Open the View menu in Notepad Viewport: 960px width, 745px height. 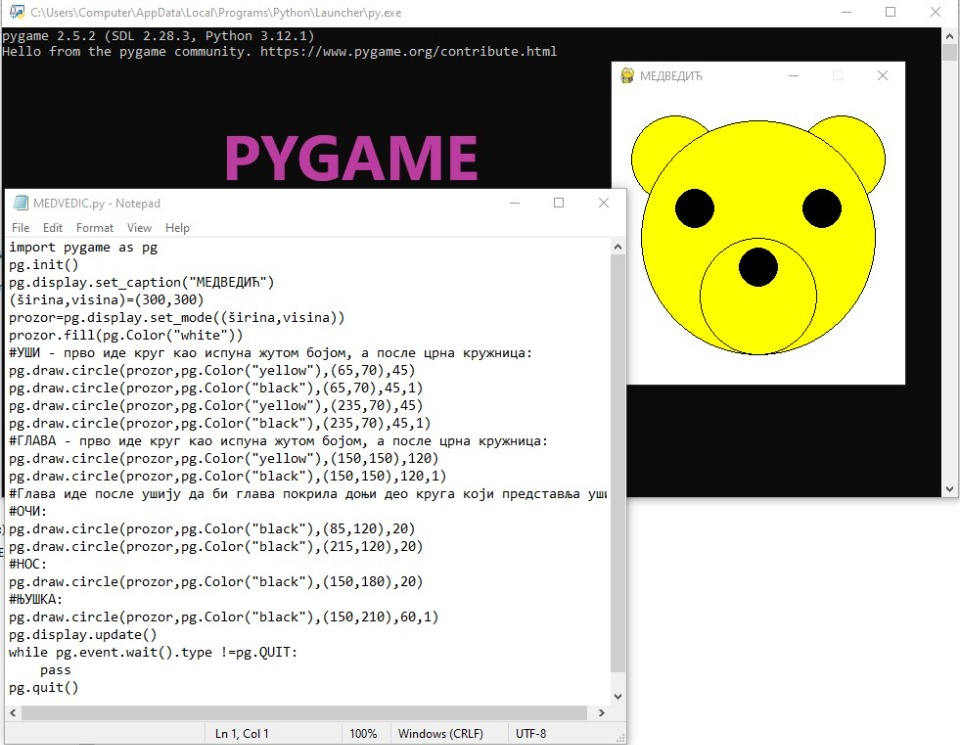coord(139,228)
